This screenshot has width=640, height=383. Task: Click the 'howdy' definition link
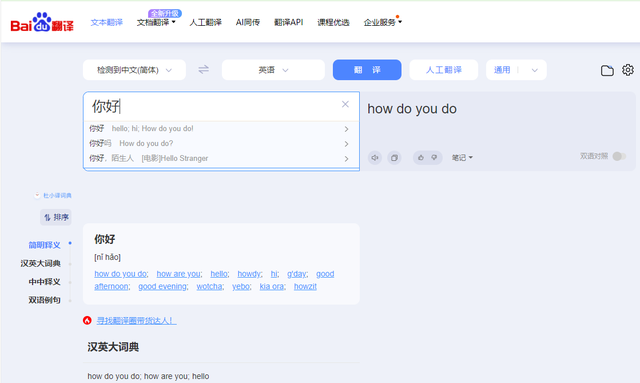pyautogui.click(x=249, y=274)
